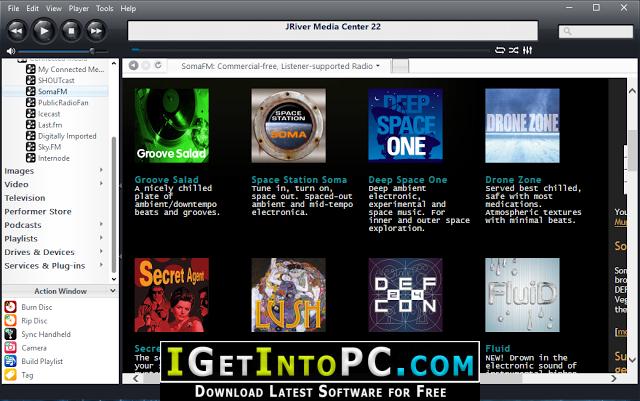Open the File menu

pos(13,8)
